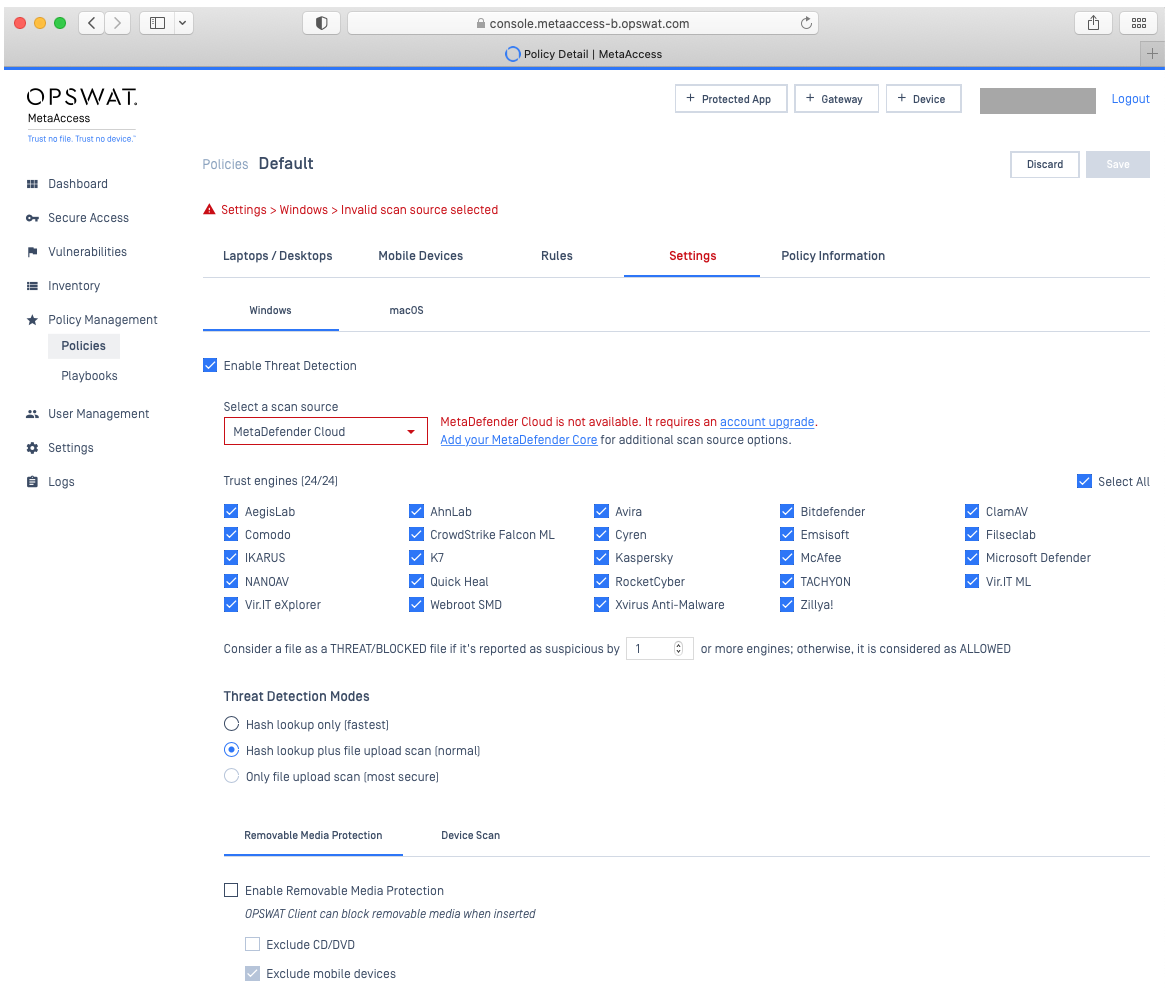Click the suspicious engines count stepper

click(678, 648)
